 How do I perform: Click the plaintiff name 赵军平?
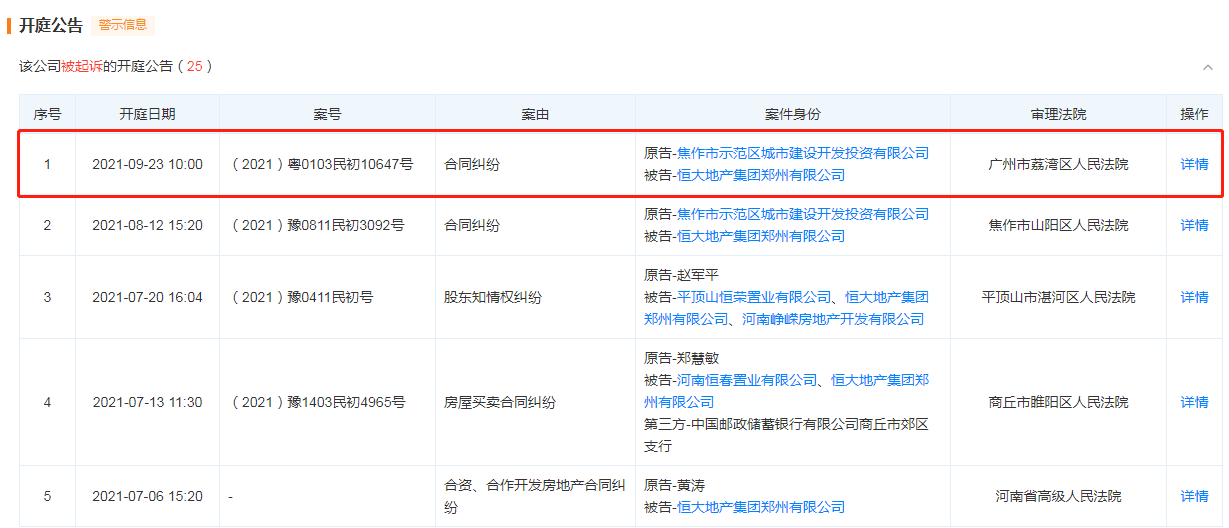point(698,275)
